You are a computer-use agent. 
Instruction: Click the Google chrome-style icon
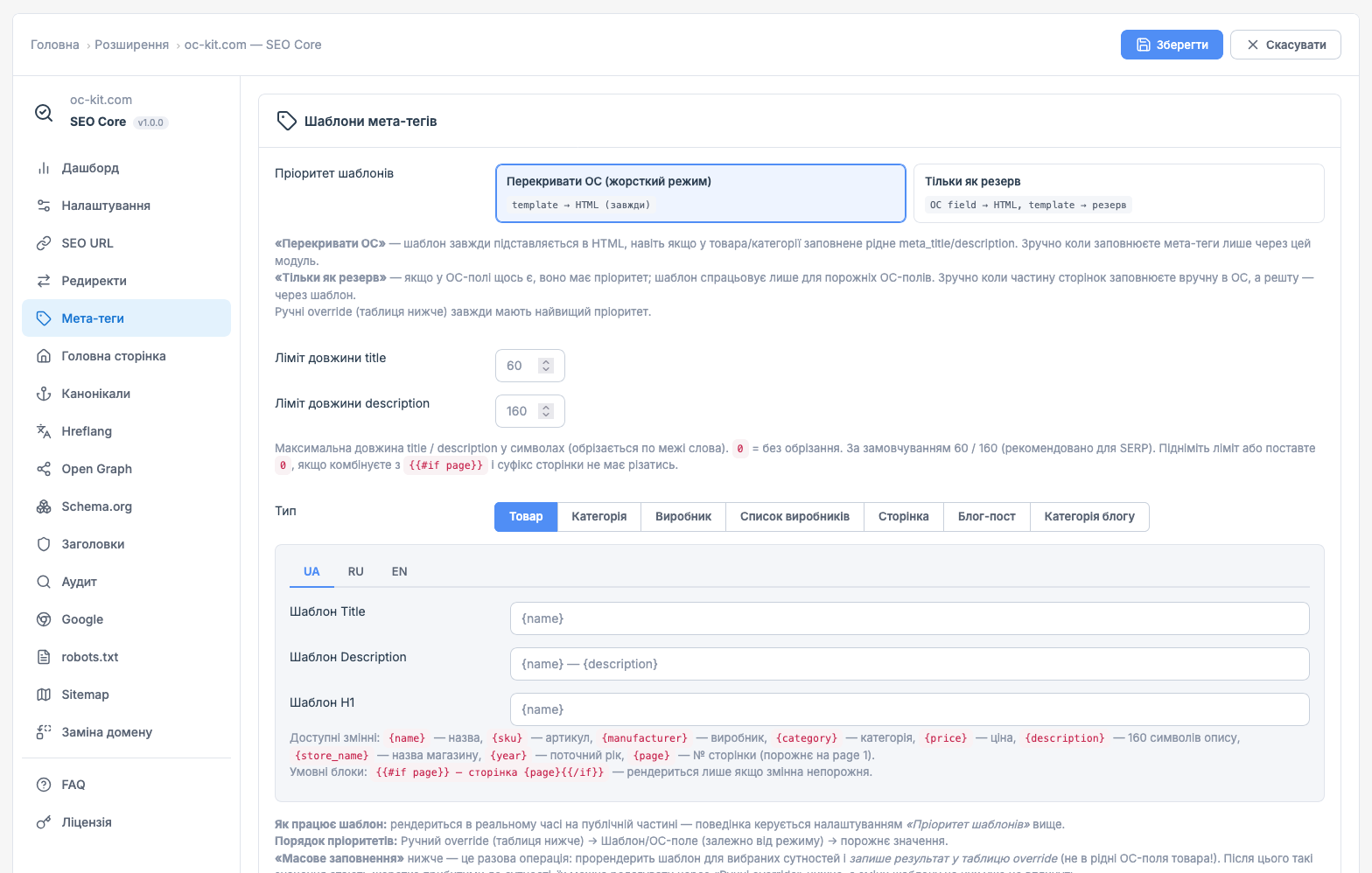[44, 619]
